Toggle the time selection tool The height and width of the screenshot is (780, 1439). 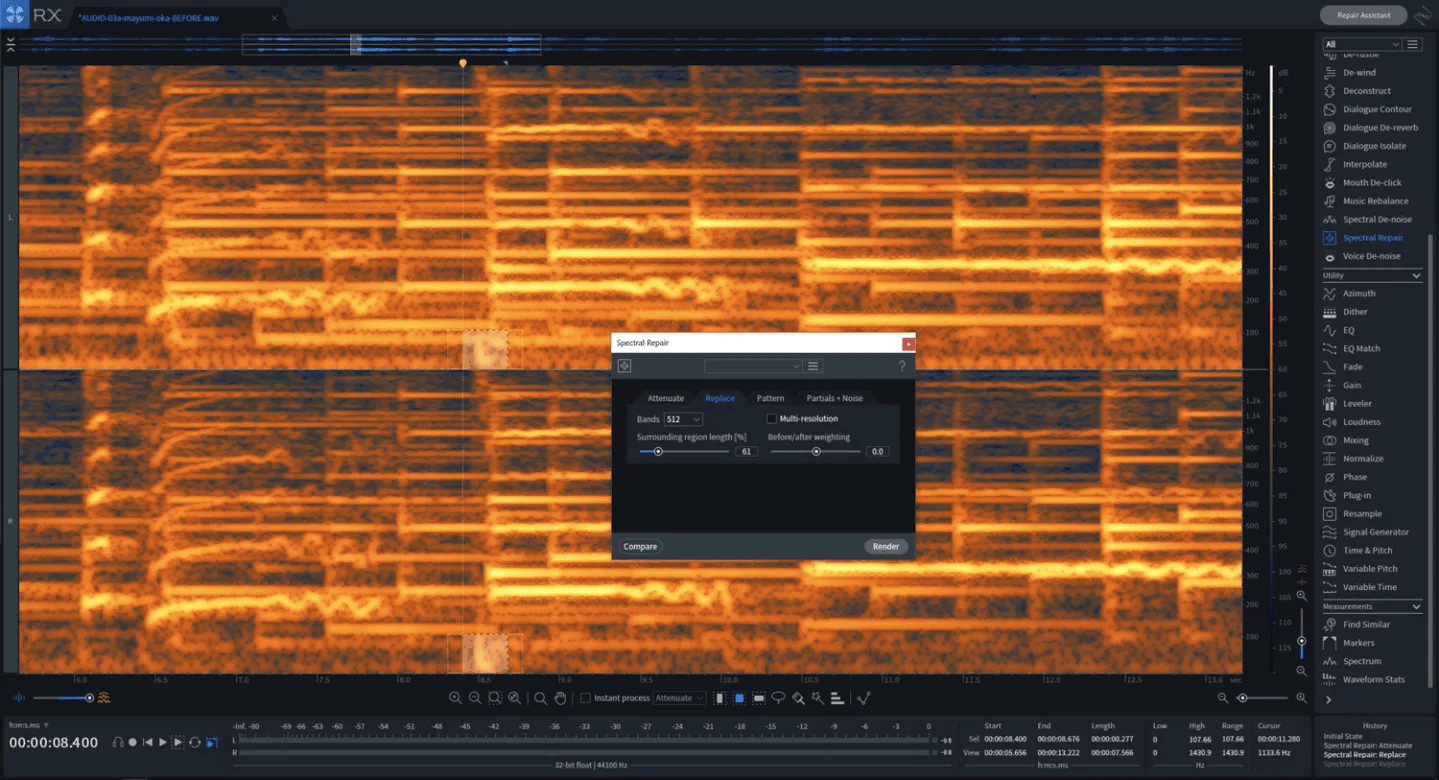click(719, 698)
